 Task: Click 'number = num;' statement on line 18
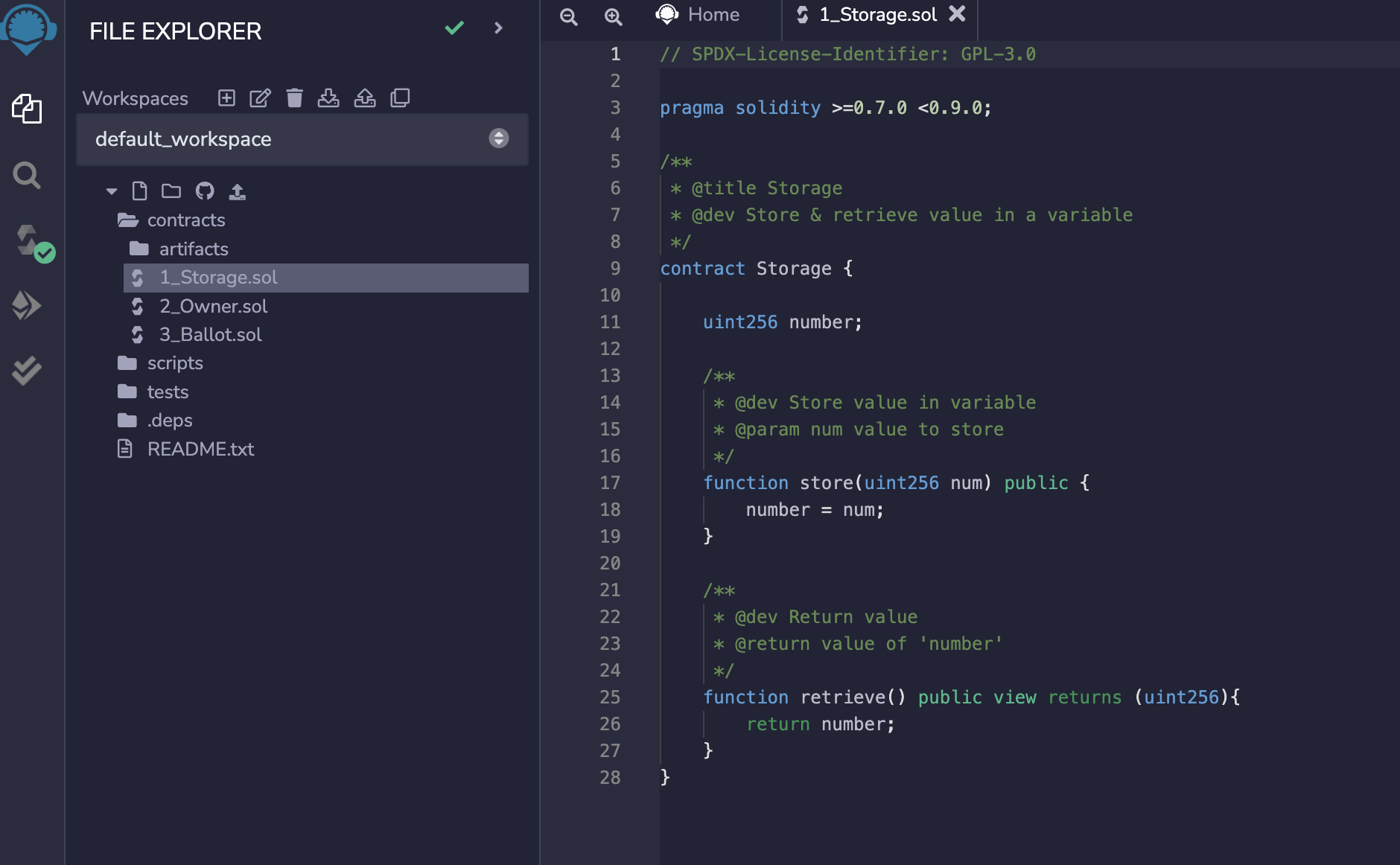coord(815,510)
